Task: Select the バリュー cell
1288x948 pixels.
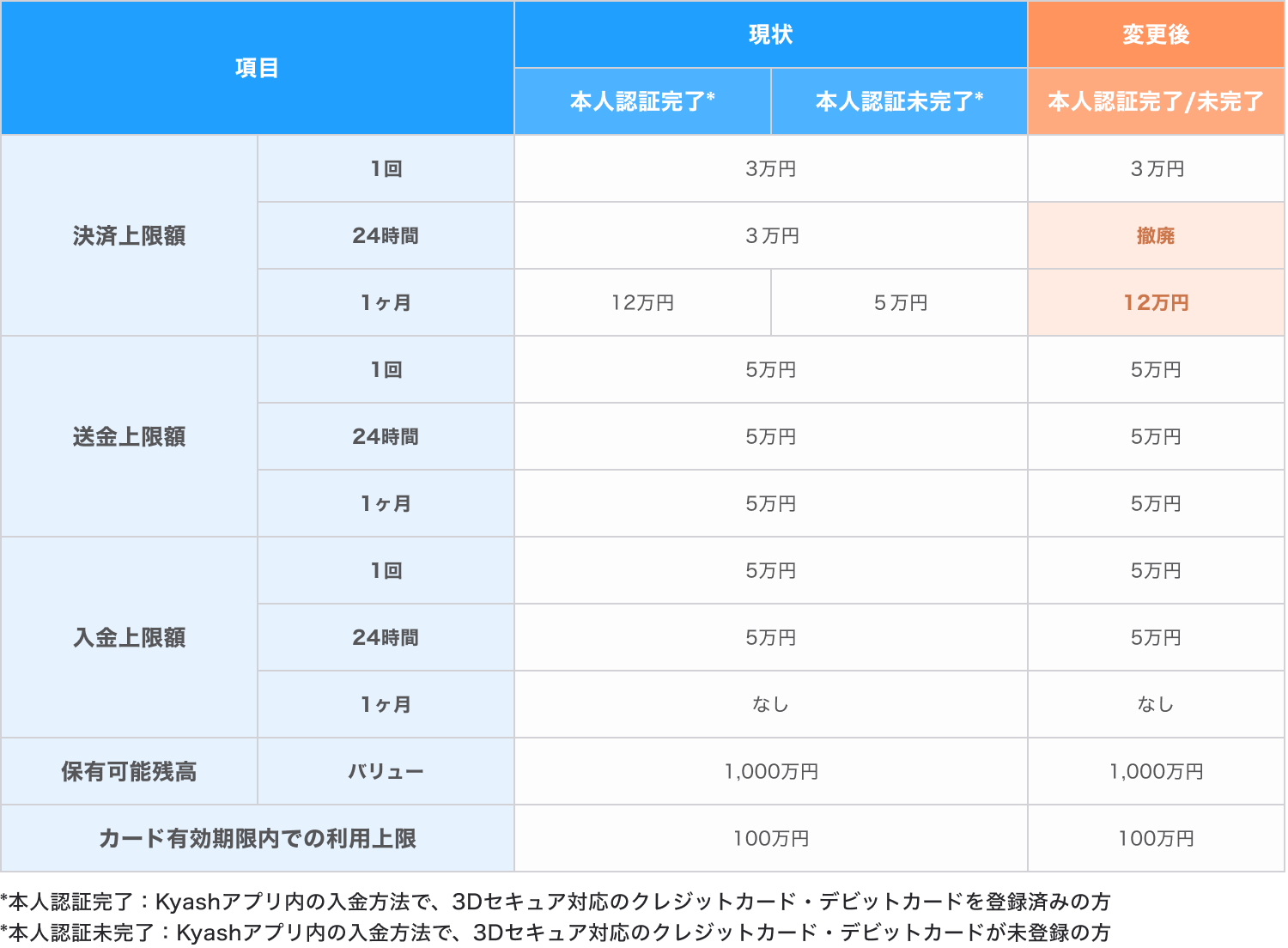Action: click(x=385, y=771)
